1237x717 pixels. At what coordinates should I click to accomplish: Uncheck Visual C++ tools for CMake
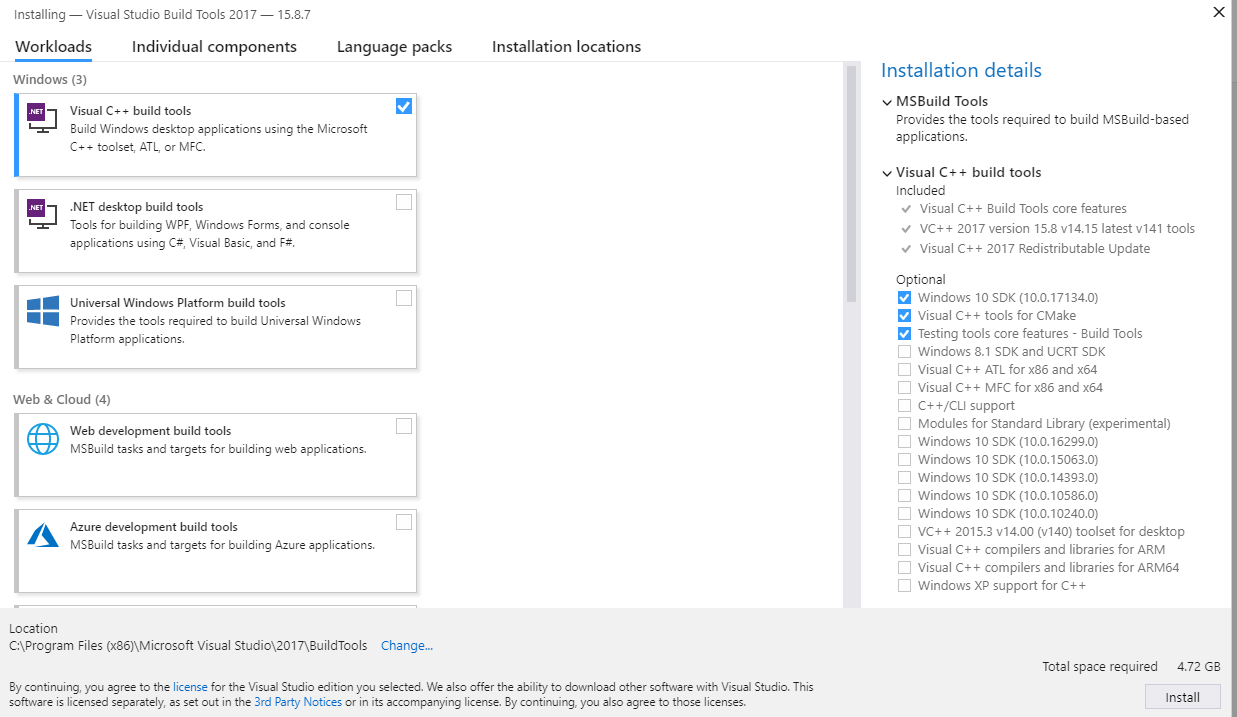[905, 316]
